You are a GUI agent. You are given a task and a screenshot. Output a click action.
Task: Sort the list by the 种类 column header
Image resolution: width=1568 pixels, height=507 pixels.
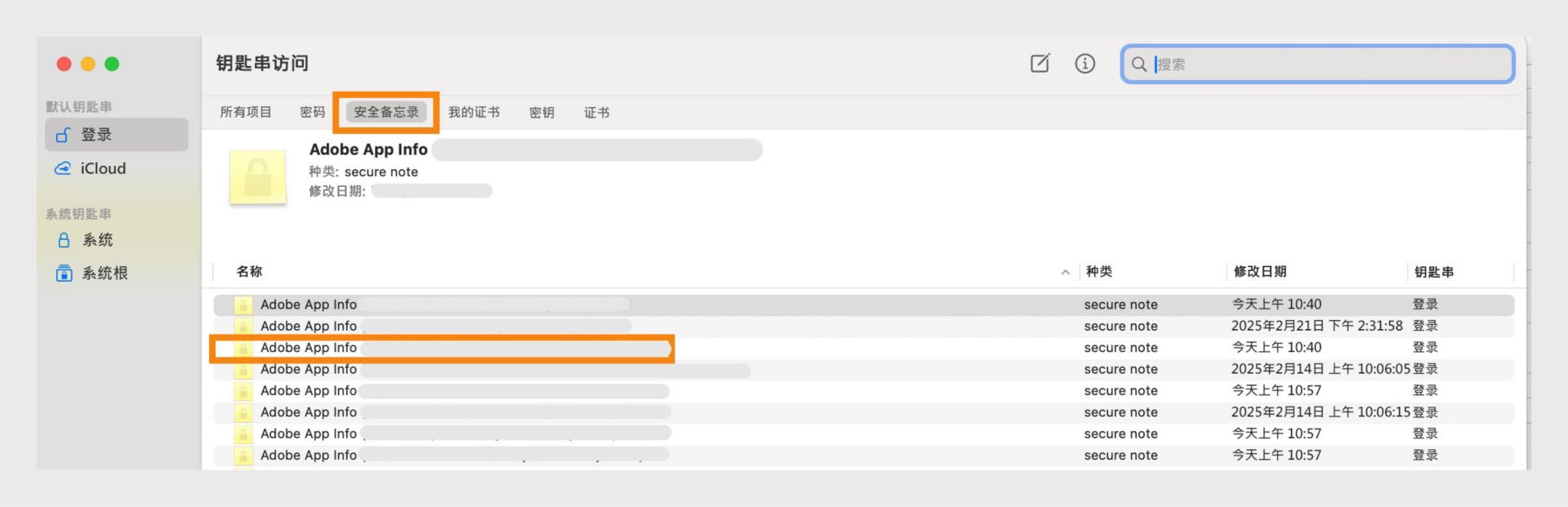tap(1099, 272)
